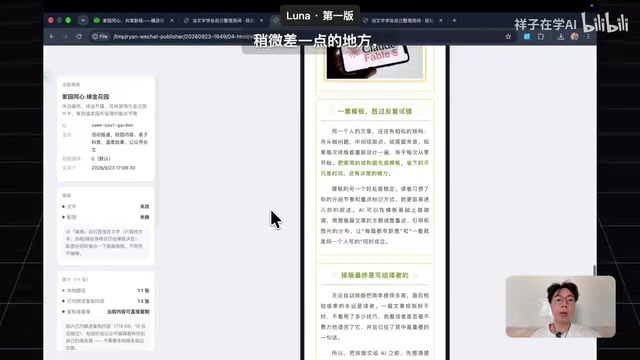Click the presenter webcam thumbnail
This screenshot has height=360, width=640.
pos(560,307)
